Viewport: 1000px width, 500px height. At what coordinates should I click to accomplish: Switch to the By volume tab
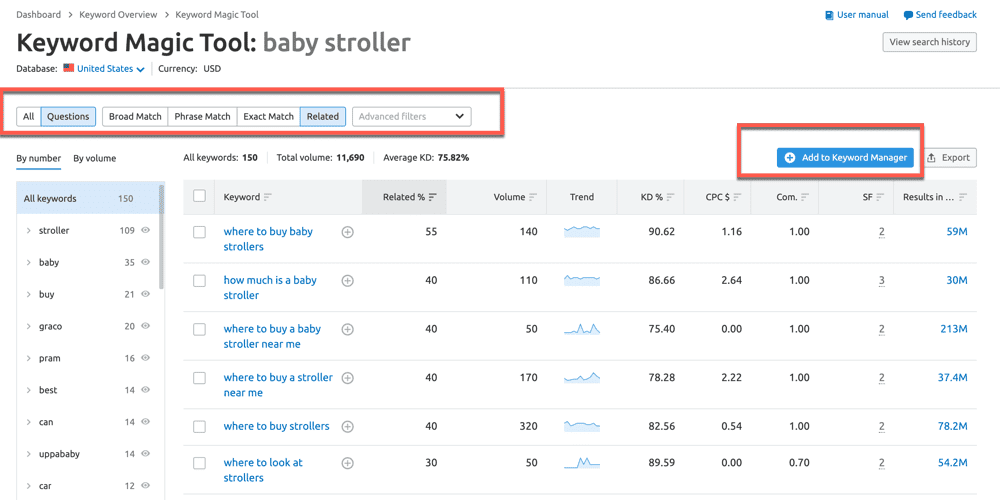click(94, 158)
